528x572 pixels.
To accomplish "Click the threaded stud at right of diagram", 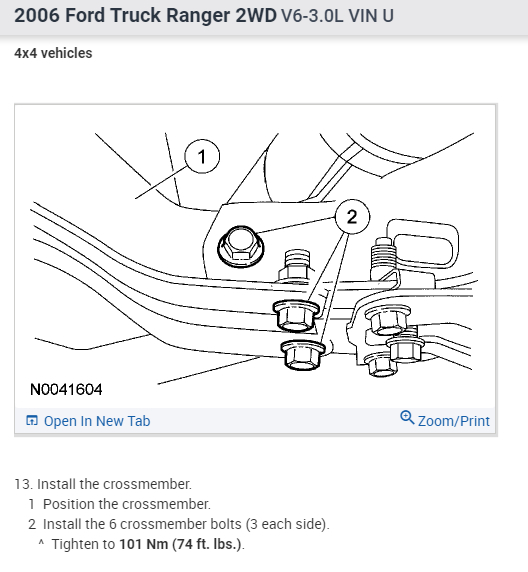I will click(x=382, y=257).
